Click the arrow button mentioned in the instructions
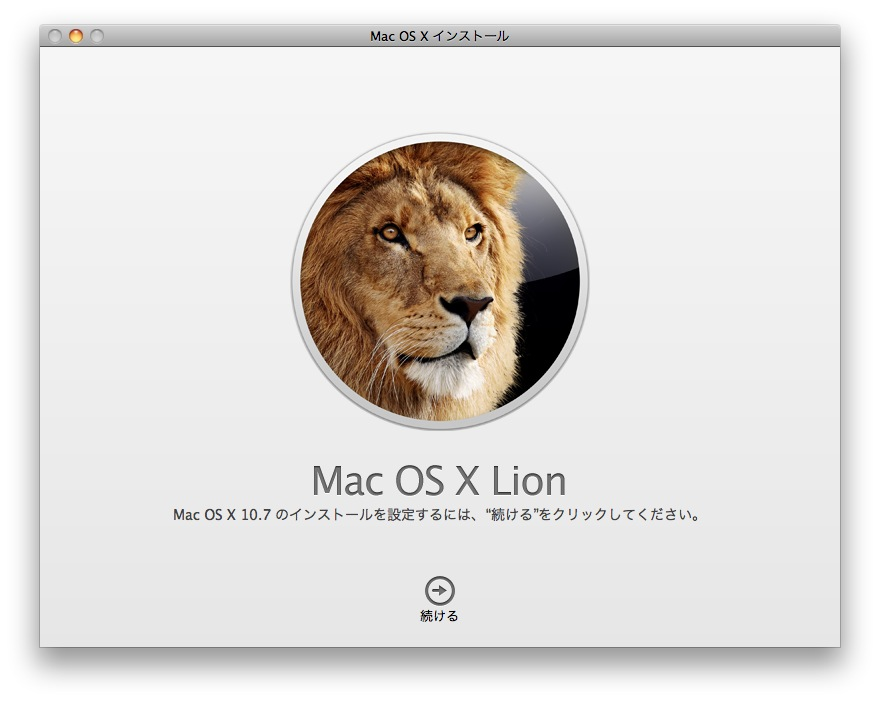The height and width of the screenshot is (702, 880). [x=440, y=588]
